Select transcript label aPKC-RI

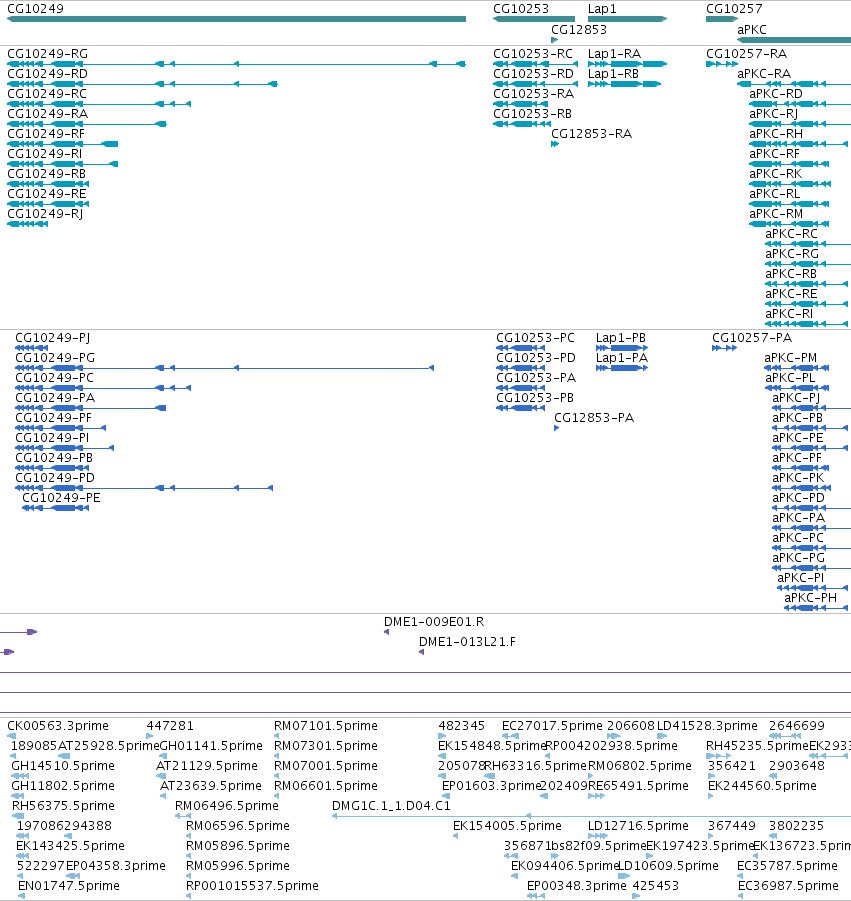pyautogui.click(x=788, y=314)
